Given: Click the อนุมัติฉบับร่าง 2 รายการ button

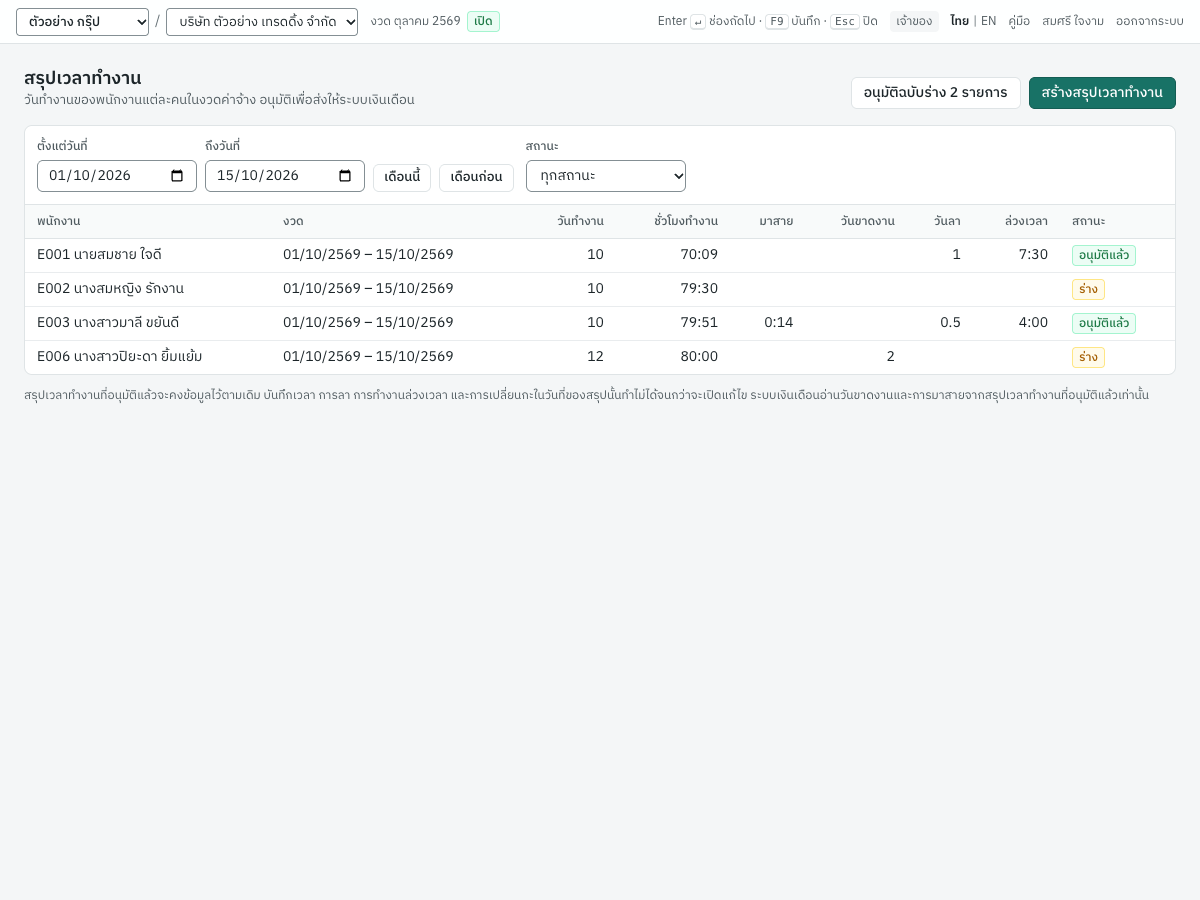Looking at the screenshot, I should point(936,93).
